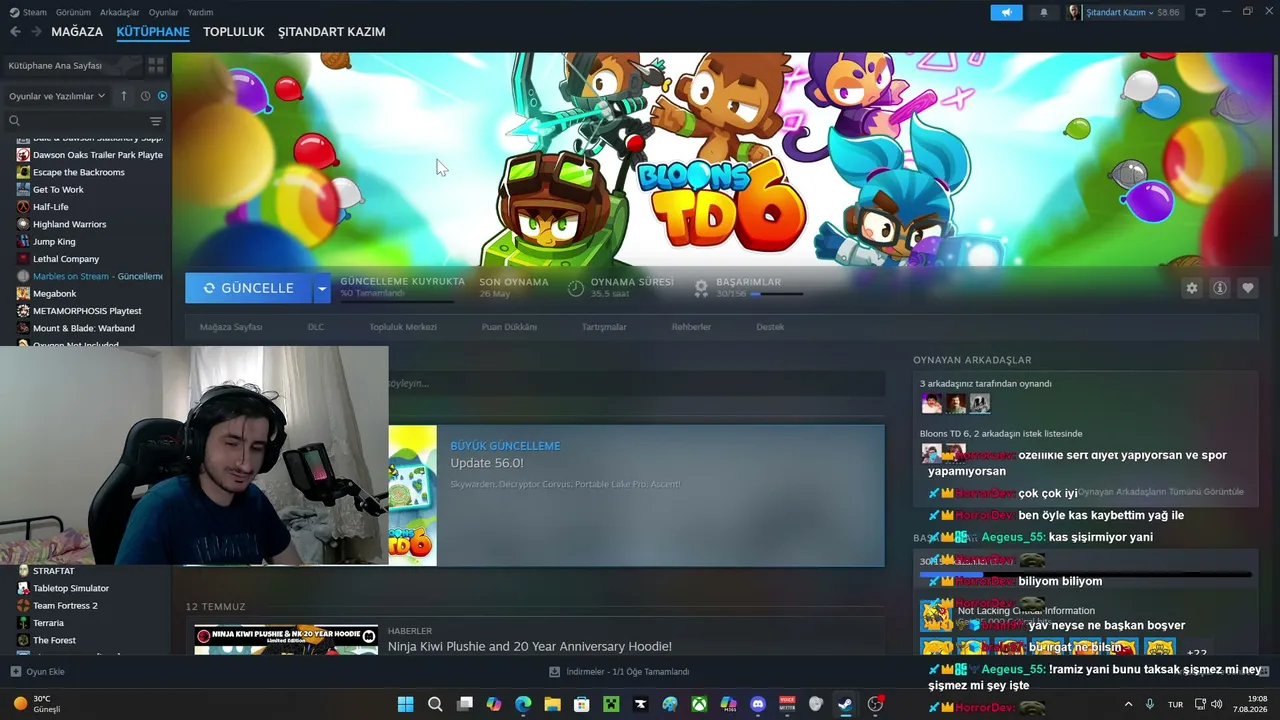Click Oyun Ekle at bottom left

(x=38, y=672)
